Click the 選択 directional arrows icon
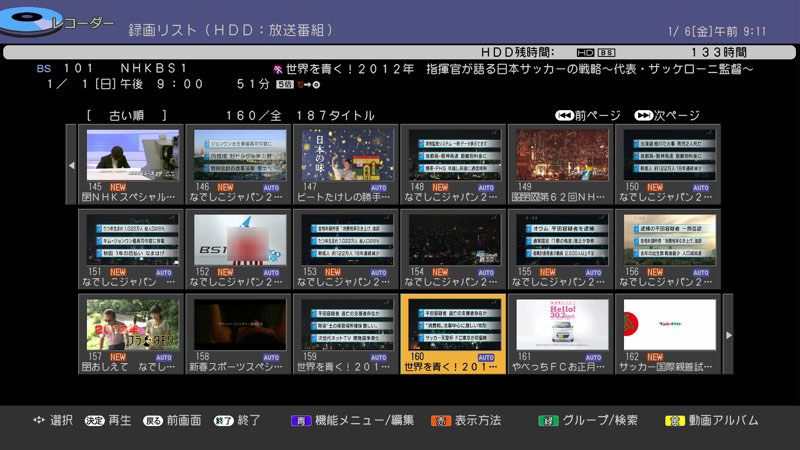This screenshot has height=450, width=800. (38, 420)
